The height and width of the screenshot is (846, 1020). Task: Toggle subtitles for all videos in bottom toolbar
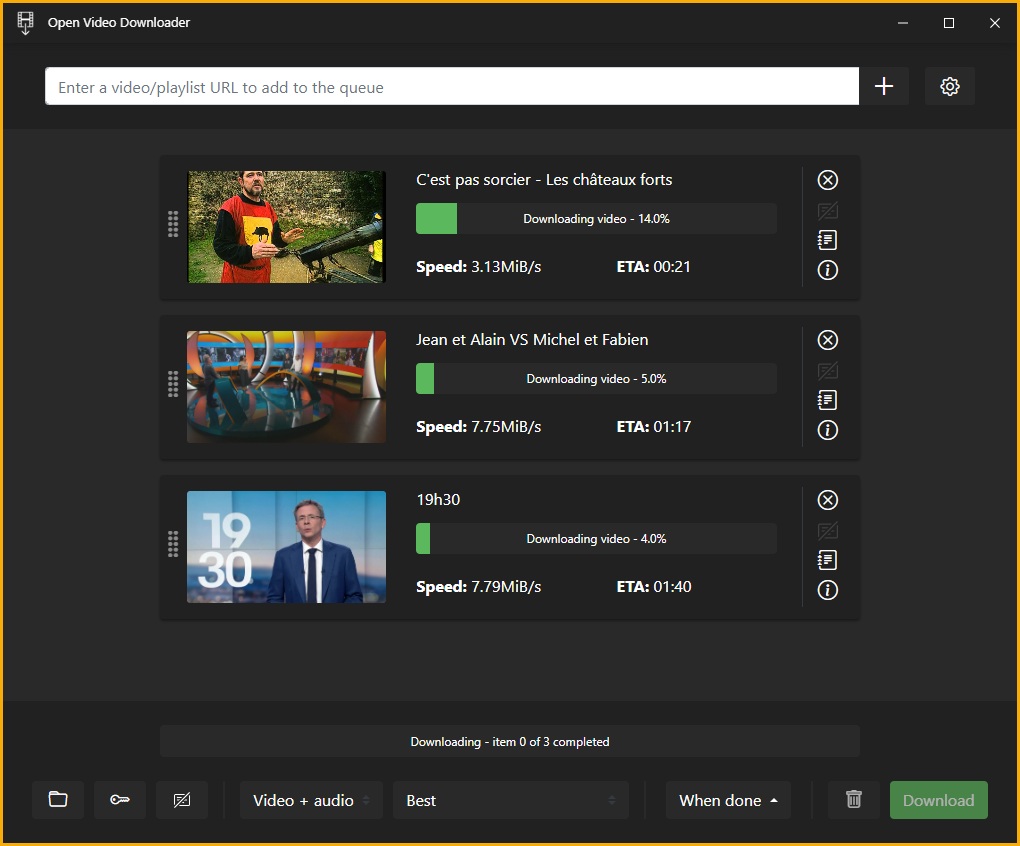tap(182, 800)
